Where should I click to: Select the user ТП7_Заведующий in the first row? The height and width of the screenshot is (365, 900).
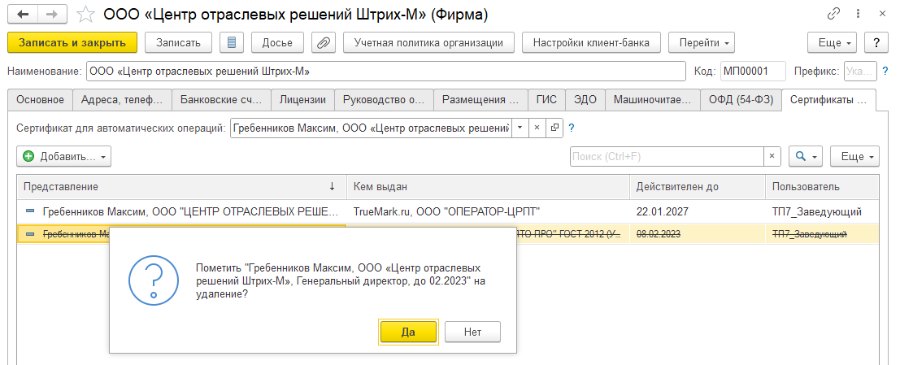point(822,212)
